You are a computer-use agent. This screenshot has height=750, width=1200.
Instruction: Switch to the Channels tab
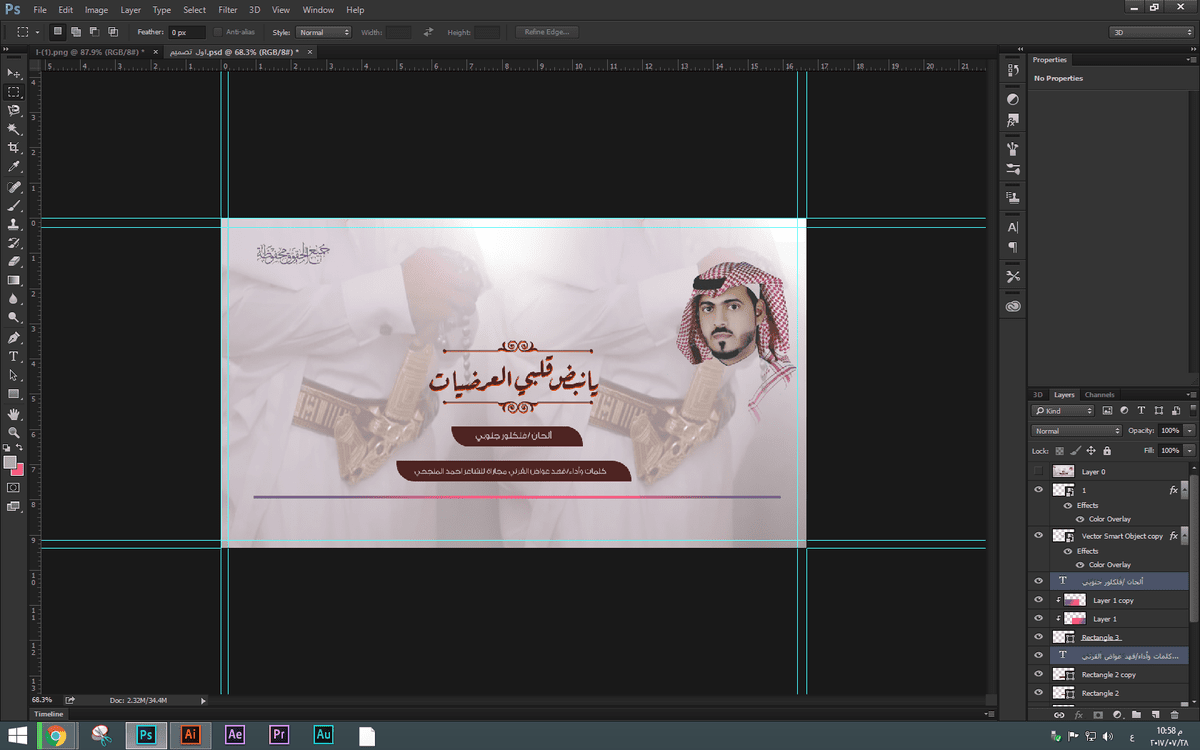point(1099,395)
